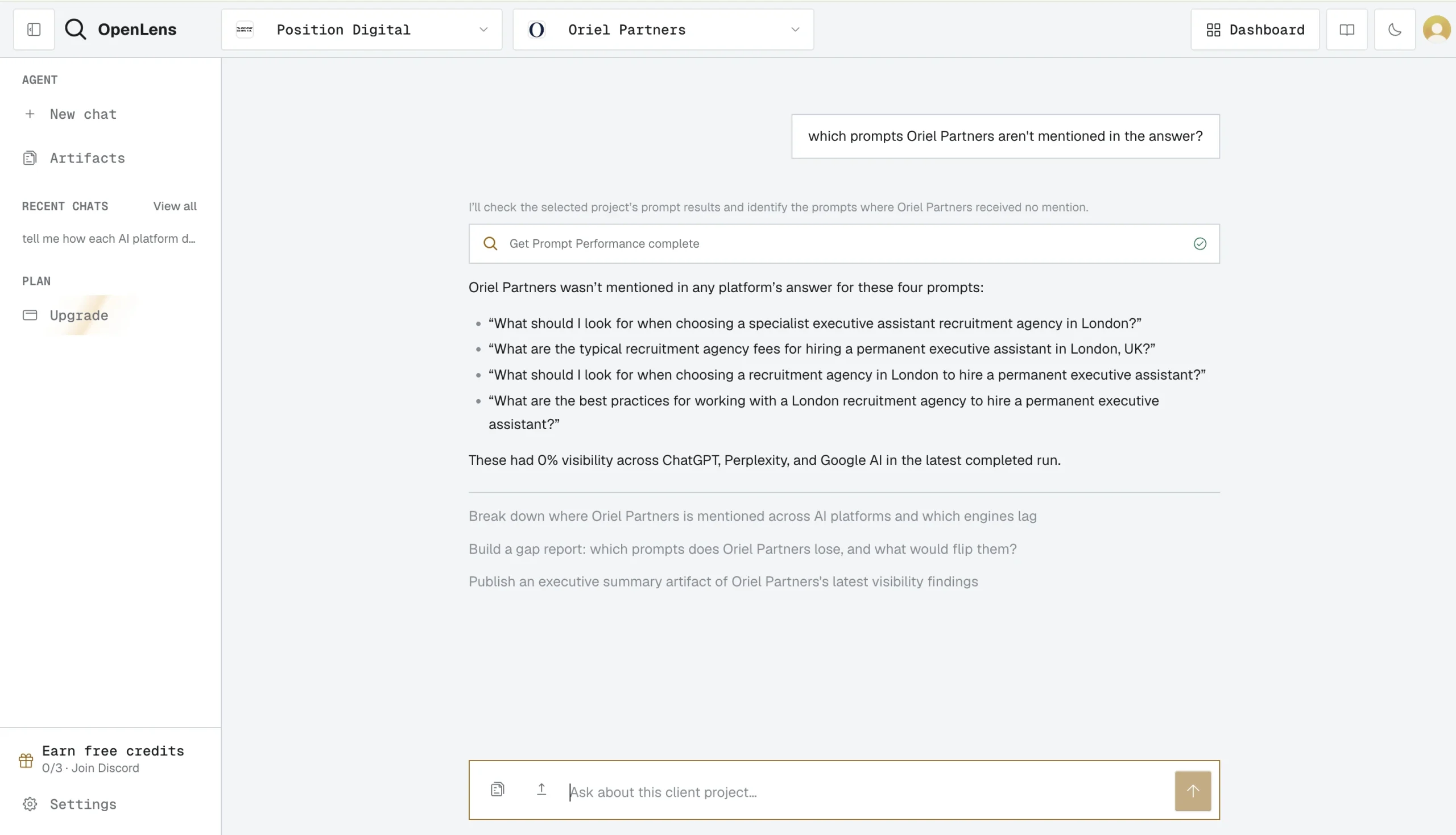
Task: Click the text 'Oriel Partners wasn't mentioned in any platform's answer'
Action: (726, 287)
